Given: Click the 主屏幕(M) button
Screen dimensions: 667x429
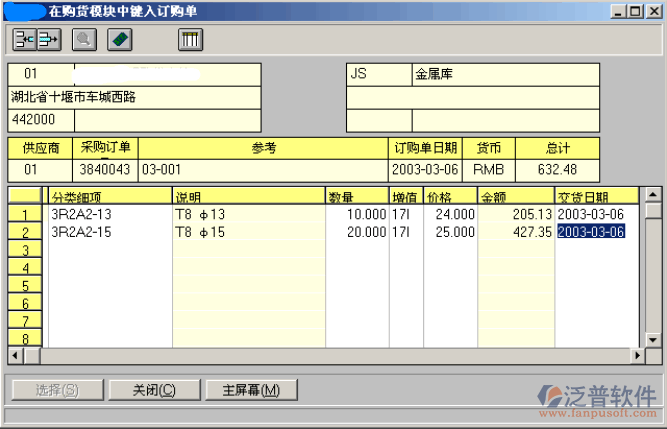Looking at the screenshot, I should pyautogui.click(x=243, y=390).
